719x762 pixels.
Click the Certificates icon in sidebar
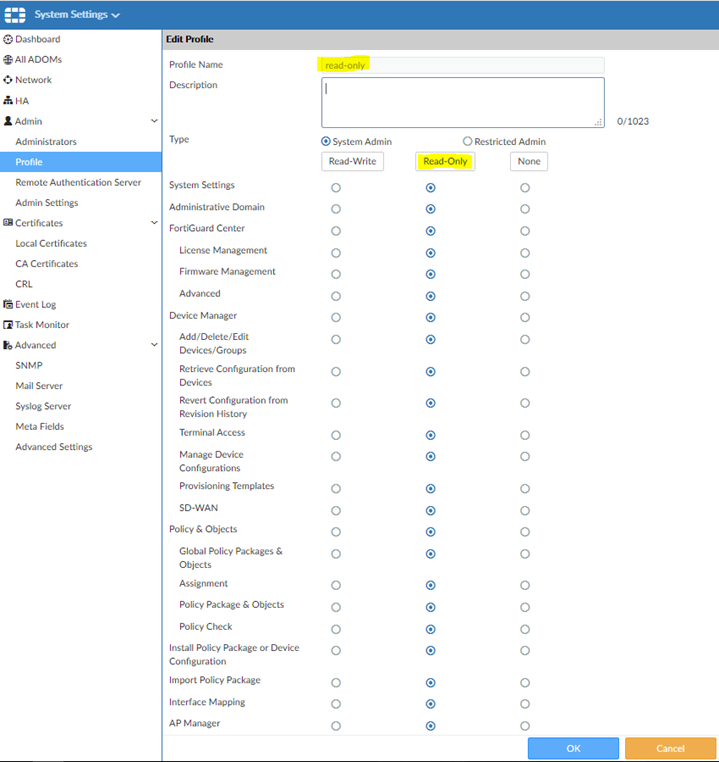click(8, 223)
